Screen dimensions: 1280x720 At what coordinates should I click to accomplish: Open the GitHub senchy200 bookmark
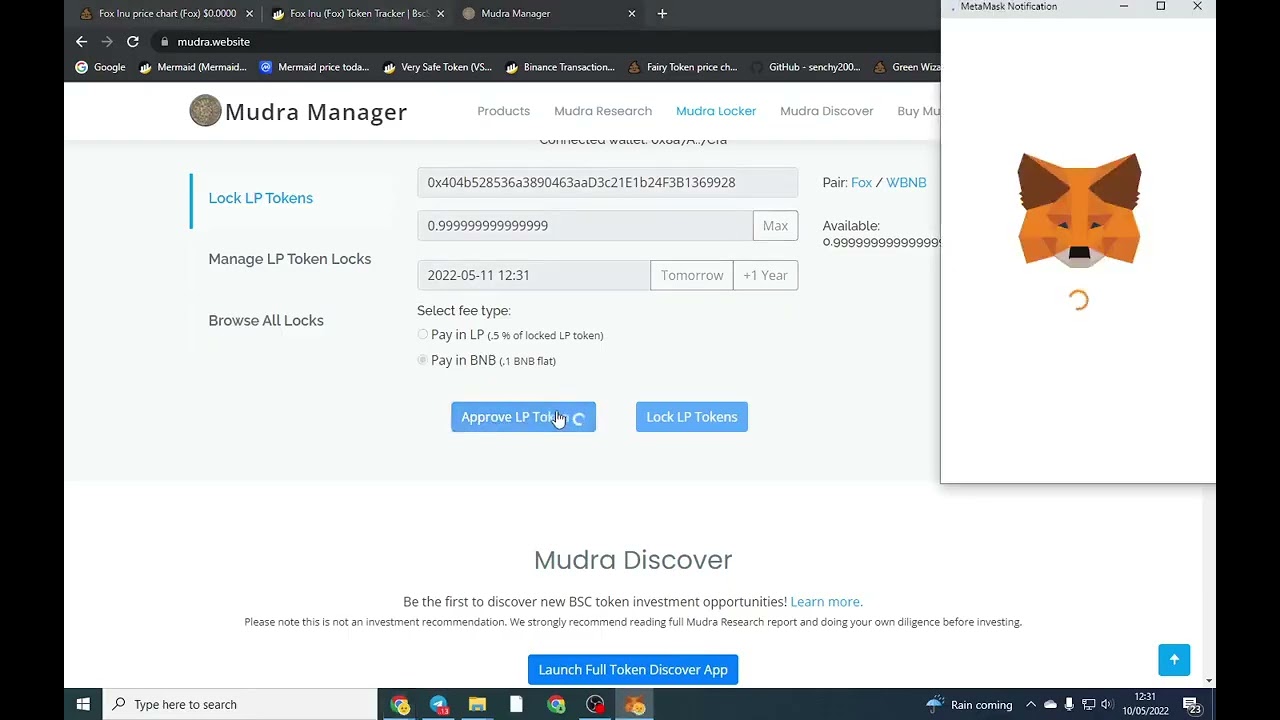[x=805, y=67]
